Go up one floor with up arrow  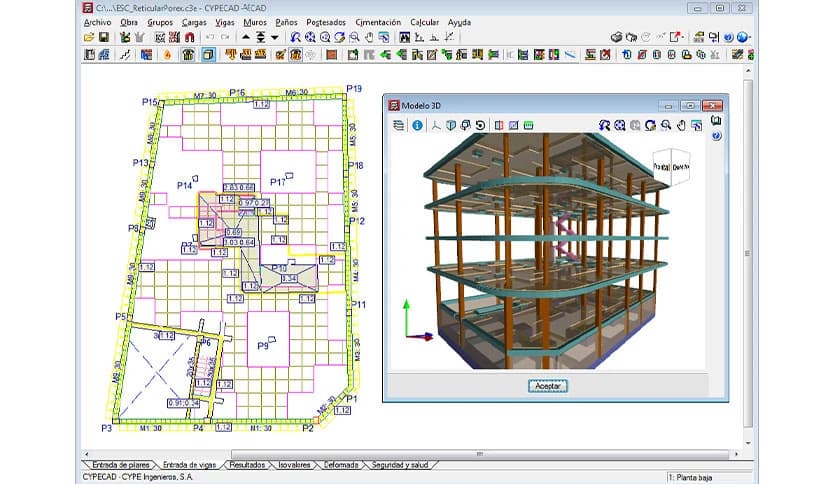246,37
